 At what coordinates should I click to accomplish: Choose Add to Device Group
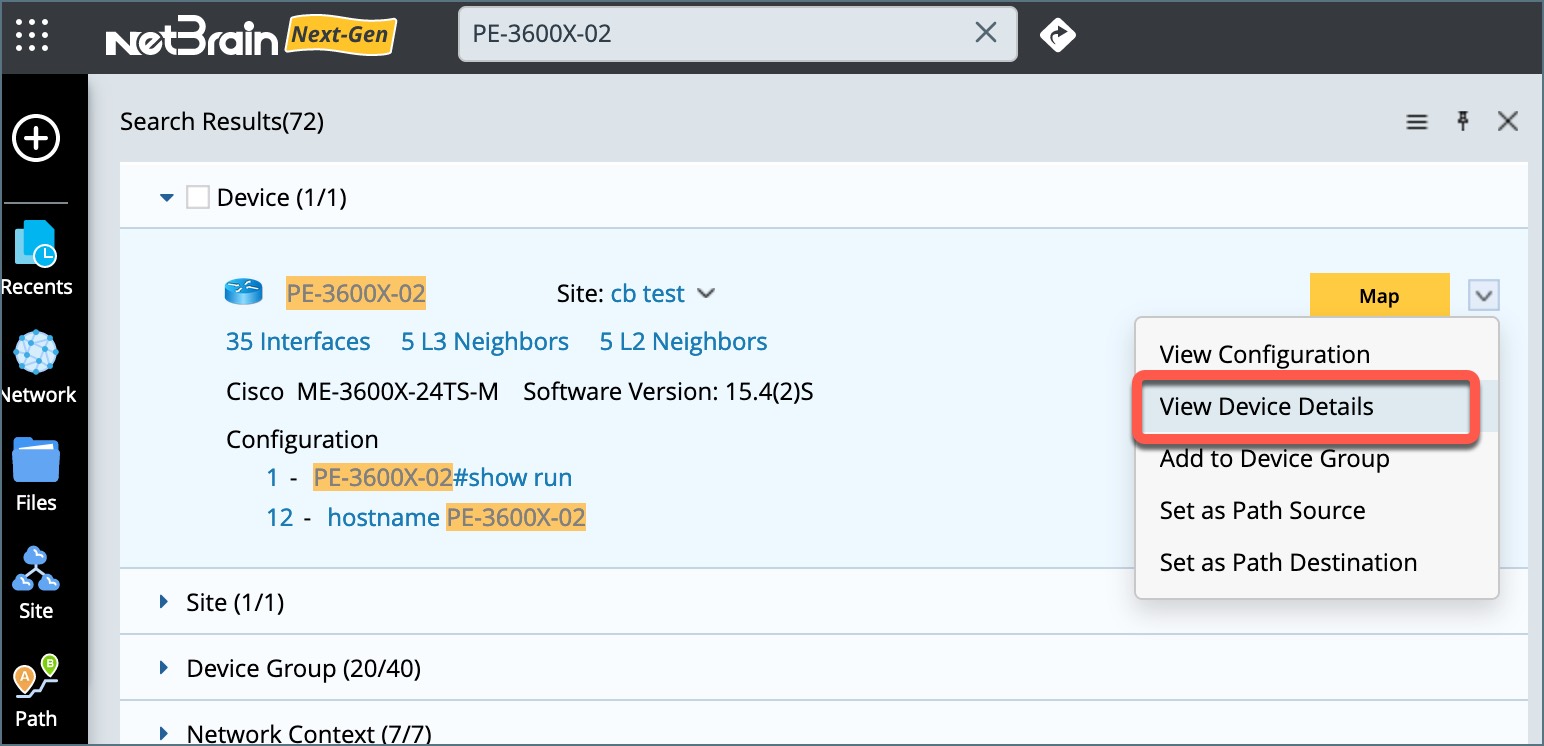(x=1316, y=458)
